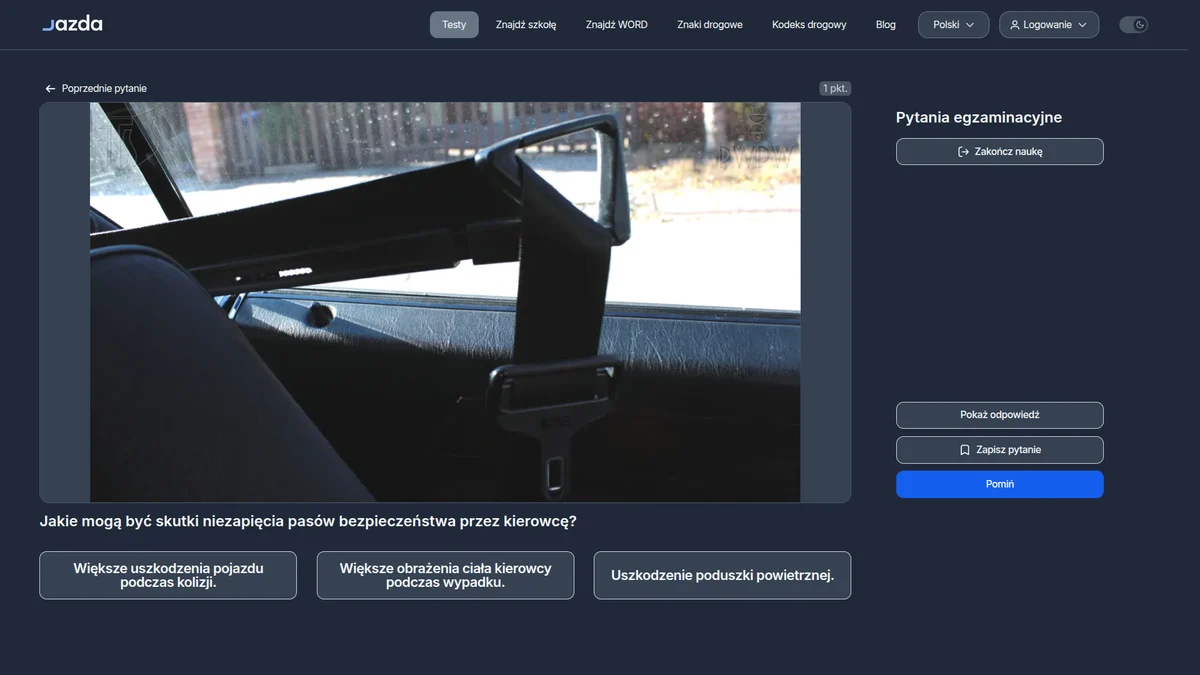Open Znajdź WORD in the navigation
Screen dimensions: 1200x675
pos(617,25)
